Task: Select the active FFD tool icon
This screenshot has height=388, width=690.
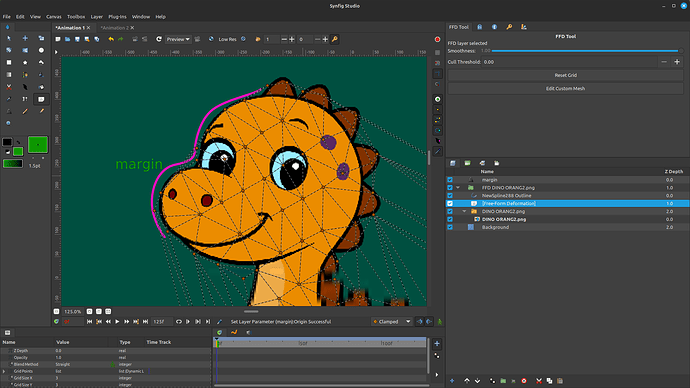Action: [x=41, y=99]
